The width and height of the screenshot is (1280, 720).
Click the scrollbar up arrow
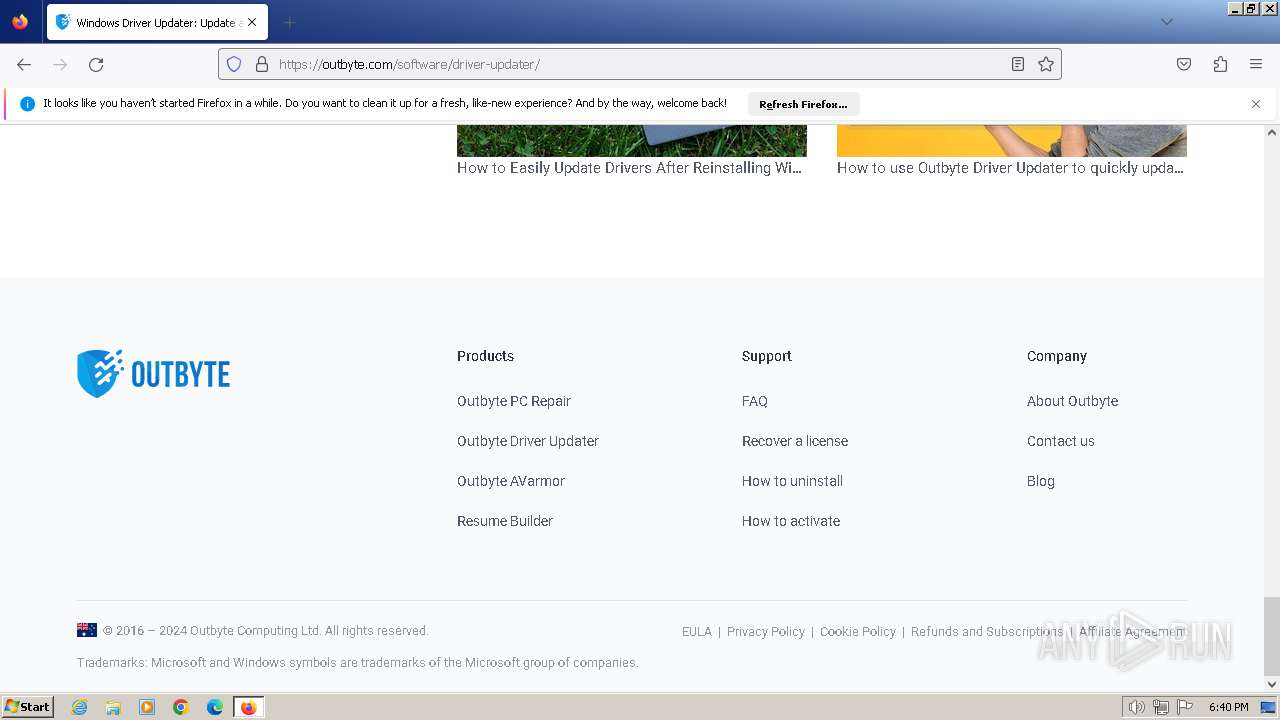pos(1272,132)
